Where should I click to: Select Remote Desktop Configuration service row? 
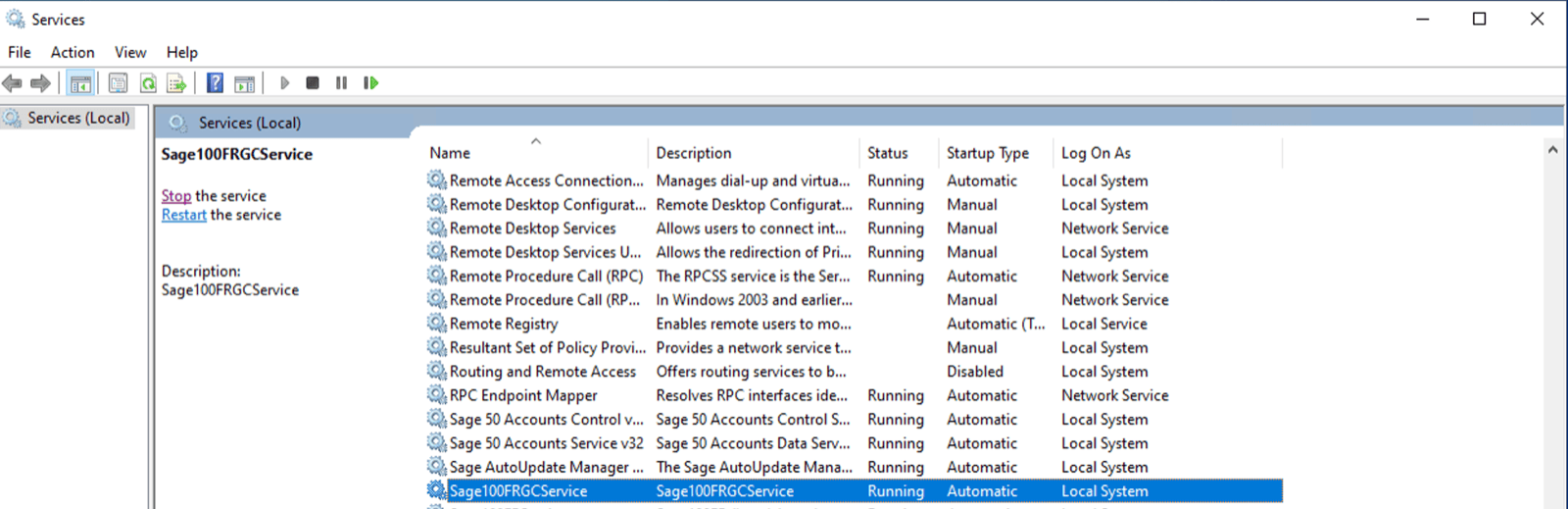(854, 204)
